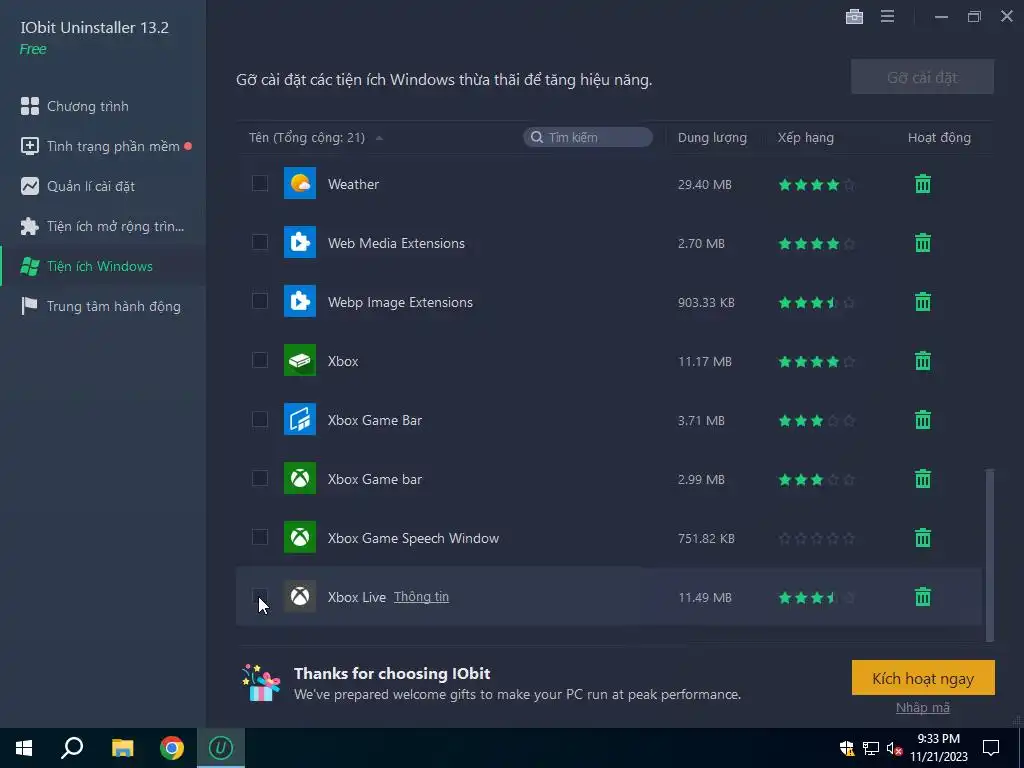Click the Weather star rating
Image resolution: width=1024 pixels, height=768 pixels.
point(816,185)
